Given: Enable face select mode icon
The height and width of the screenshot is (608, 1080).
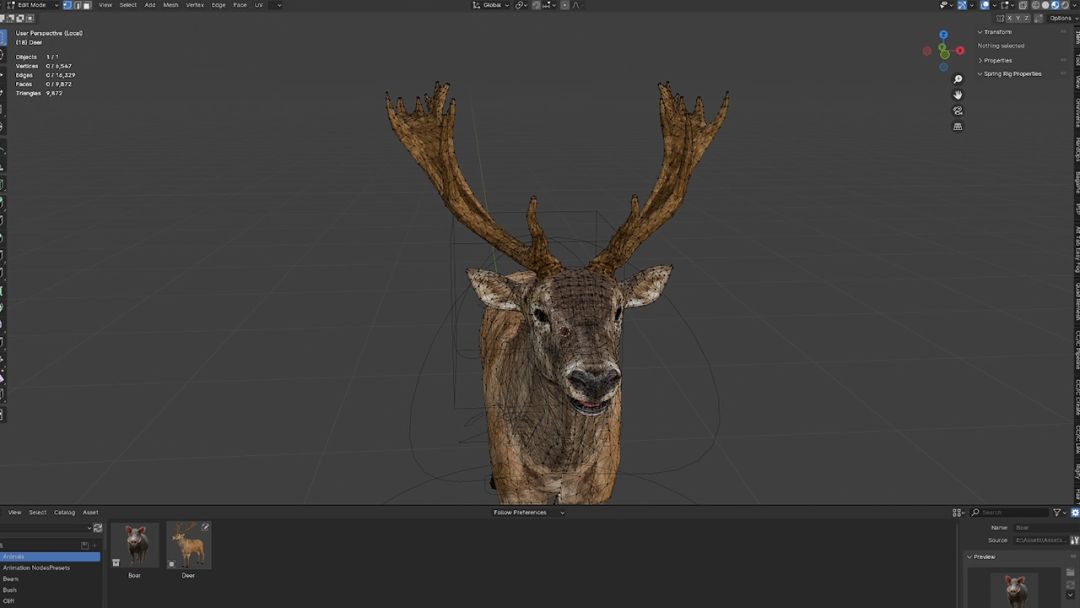Looking at the screenshot, I should coord(87,5).
